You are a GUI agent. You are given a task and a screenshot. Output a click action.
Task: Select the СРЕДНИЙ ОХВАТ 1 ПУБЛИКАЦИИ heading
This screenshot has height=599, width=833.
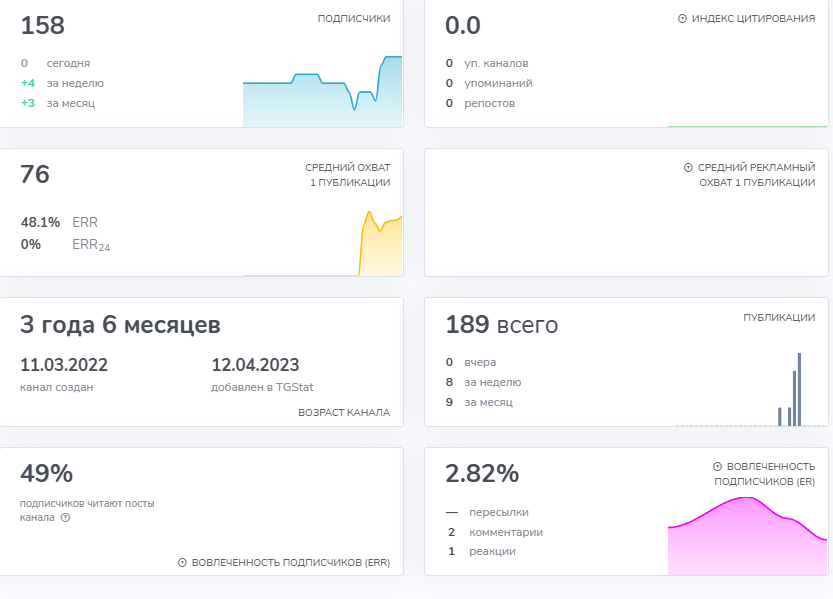tap(347, 175)
